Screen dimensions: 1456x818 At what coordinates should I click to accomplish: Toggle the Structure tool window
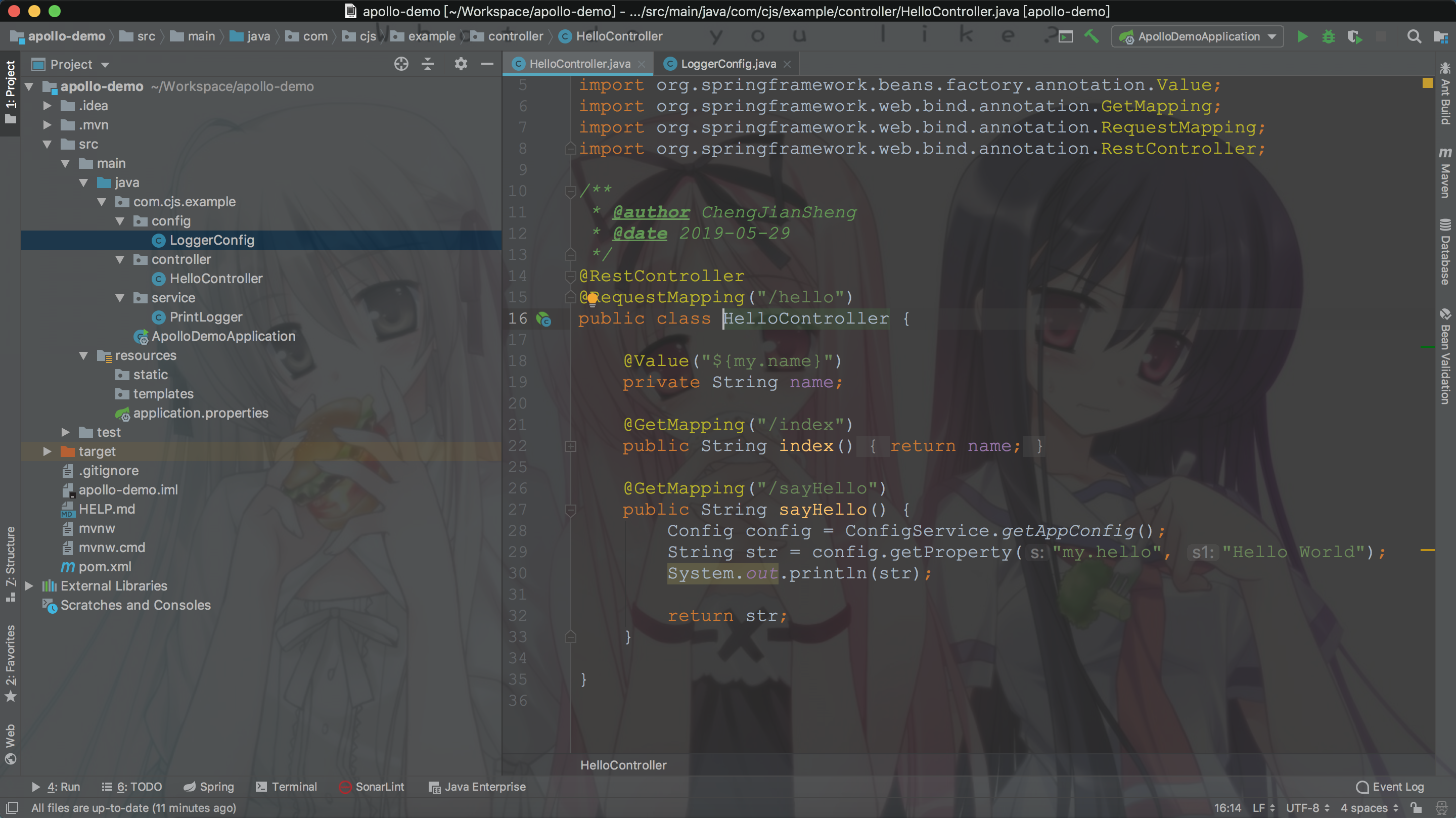click(x=10, y=564)
